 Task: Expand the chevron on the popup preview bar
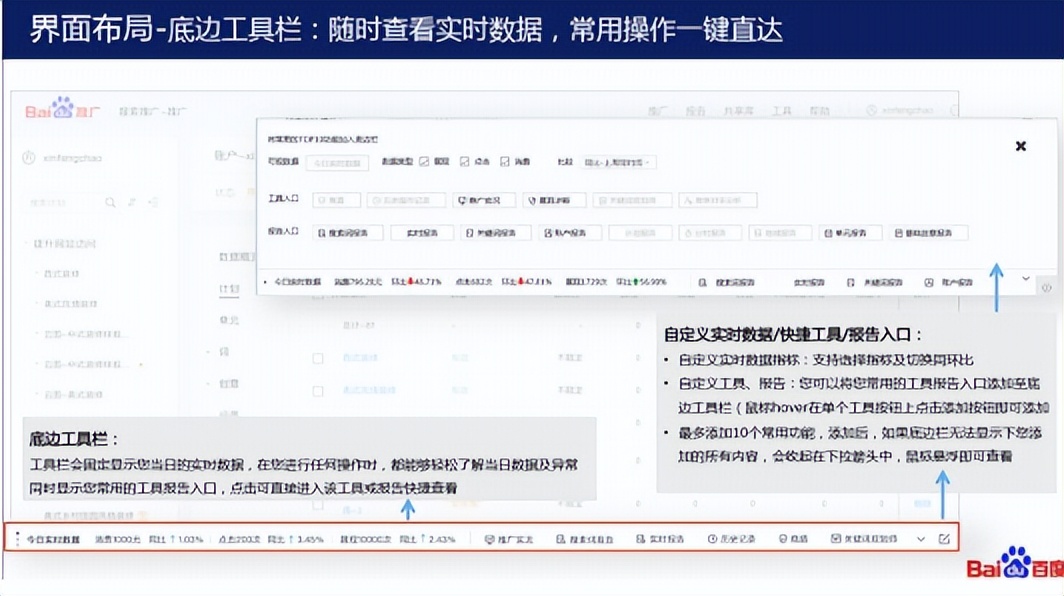[1025, 279]
